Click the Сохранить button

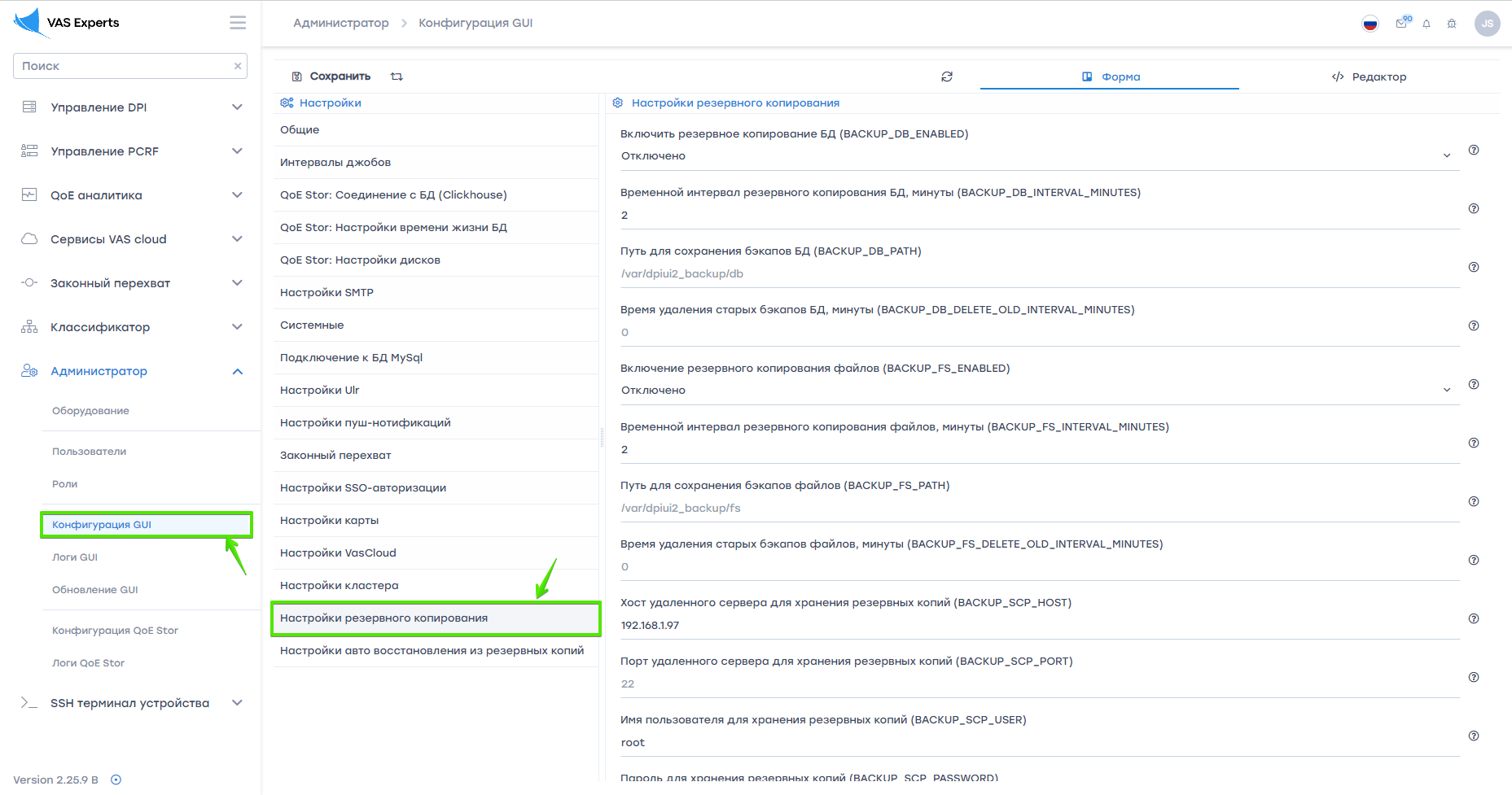331,76
